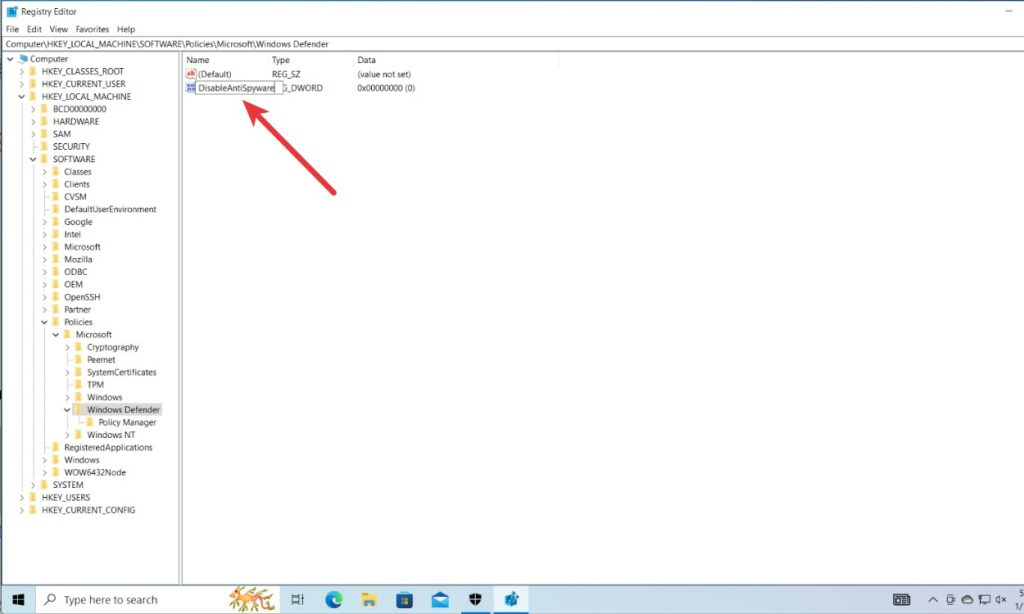Open Windows Security shield on the taskbar
This screenshot has height=614, width=1024.
pos(475,600)
